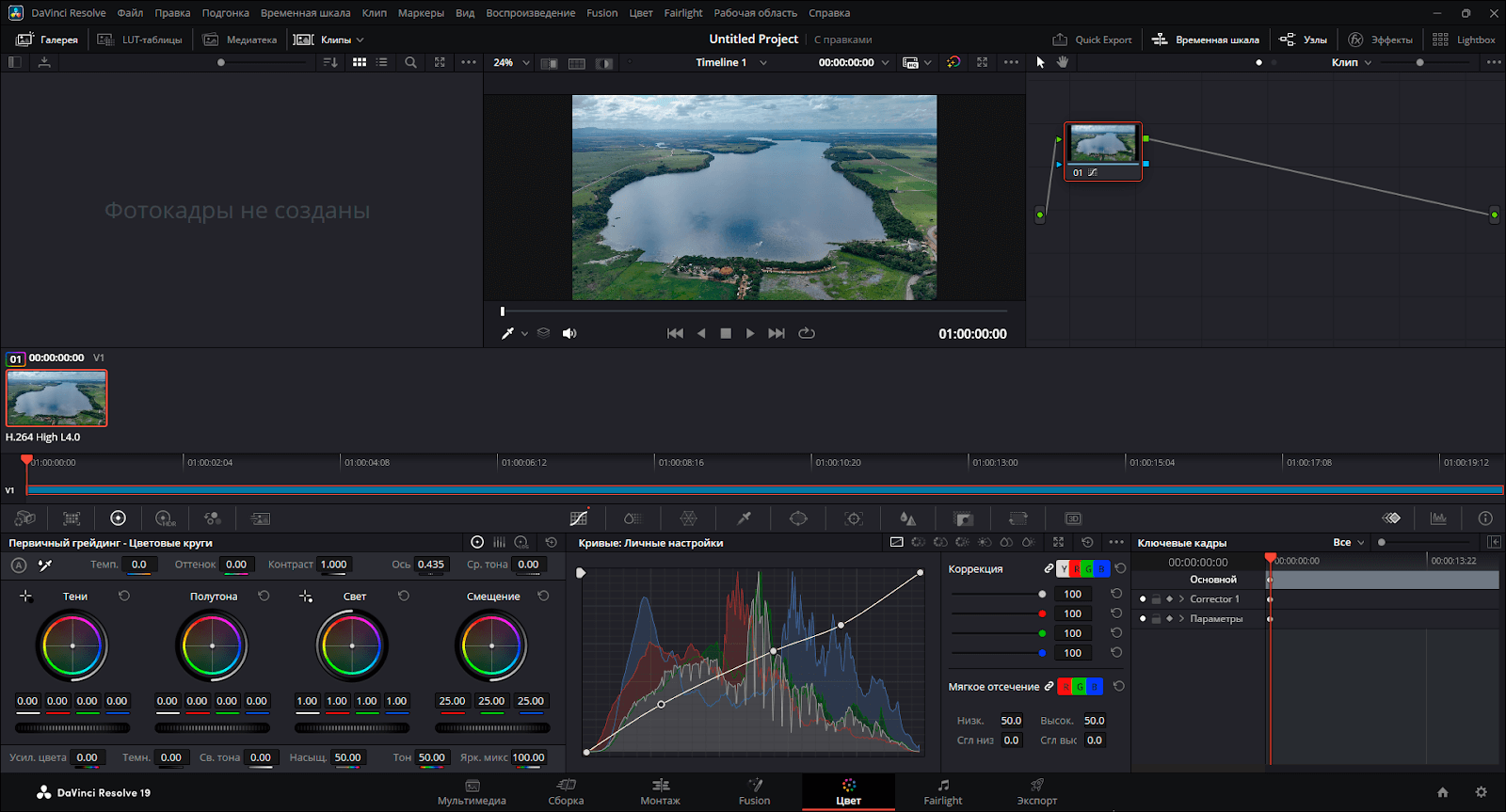This screenshot has height=812, width=1506.
Task: Stop viewer playback
Action: pyautogui.click(x=726, y=333)
